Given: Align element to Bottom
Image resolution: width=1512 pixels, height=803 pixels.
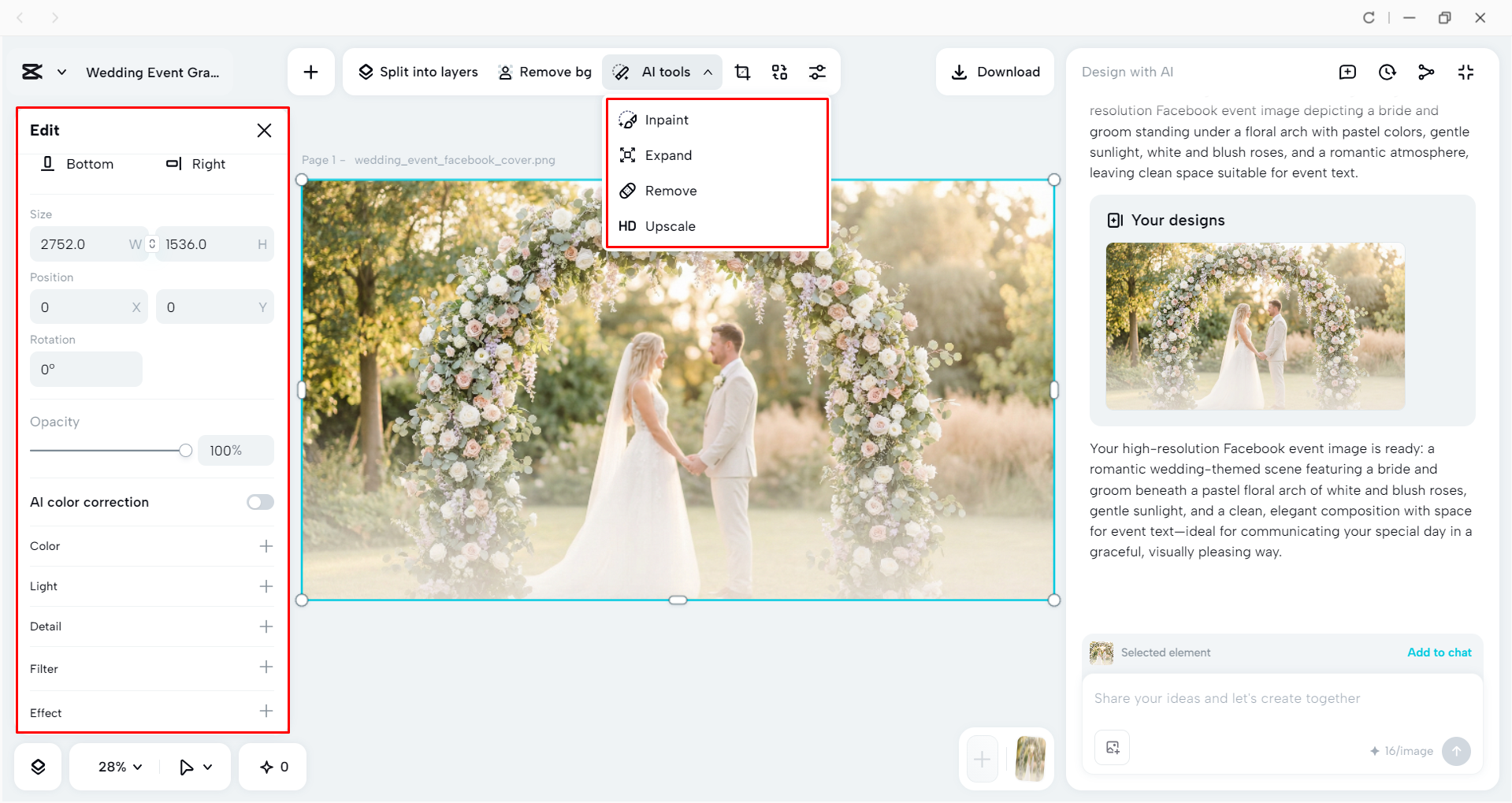Looking at the screenshot, I should (x=78, y=164).
